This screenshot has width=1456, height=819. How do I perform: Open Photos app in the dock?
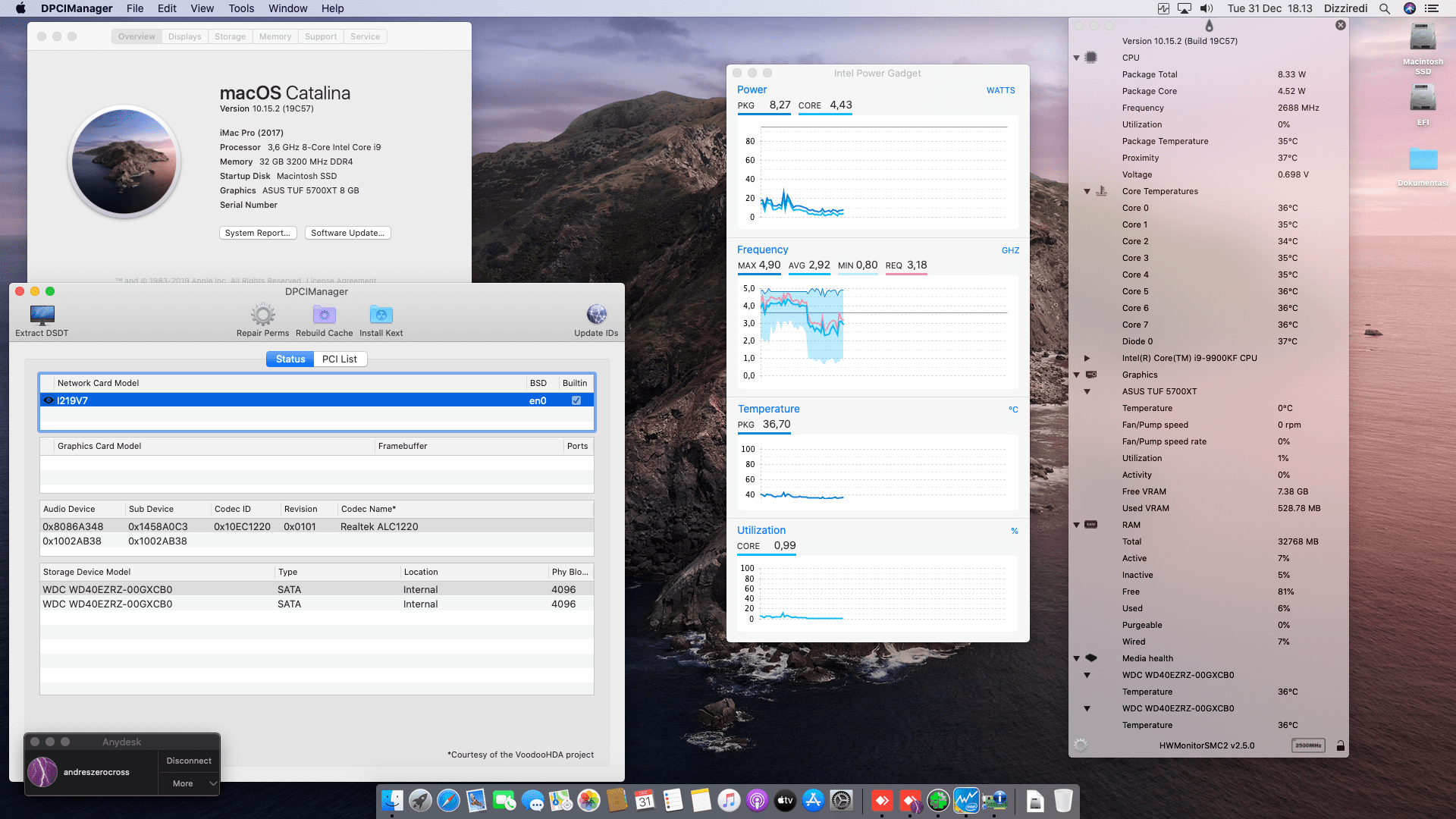pyautogui.click(x=588, y=800)
